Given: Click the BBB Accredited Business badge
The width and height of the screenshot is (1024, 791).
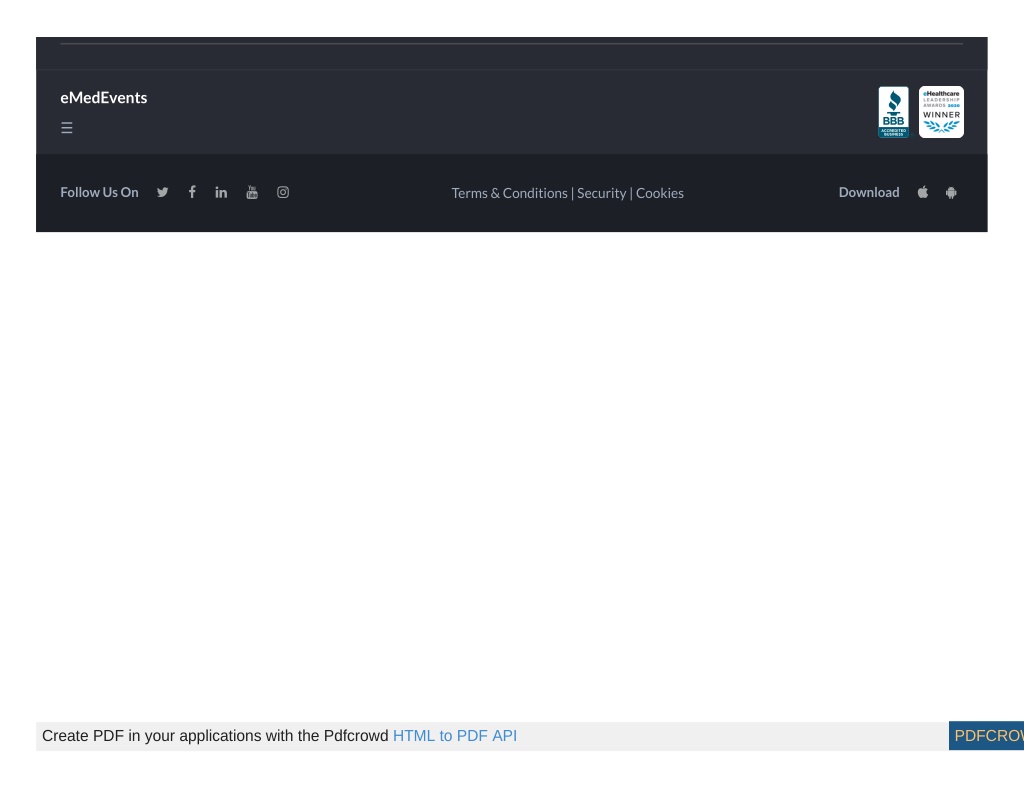Looking at the screenshot, I should (x=893, y=112).
